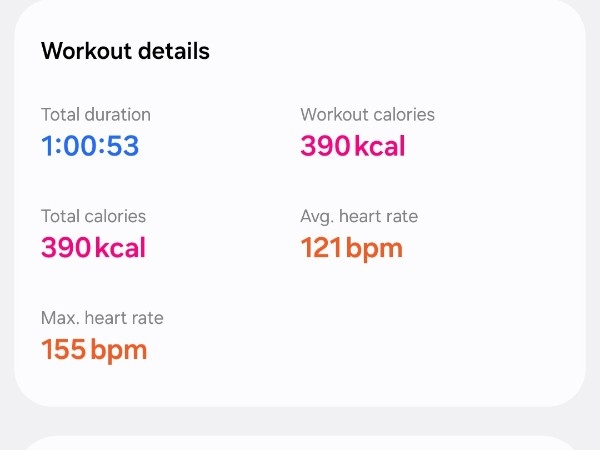Select the Avg. heart rate label
The height and width of the screenshot is (450, 600).
[359, 216]
